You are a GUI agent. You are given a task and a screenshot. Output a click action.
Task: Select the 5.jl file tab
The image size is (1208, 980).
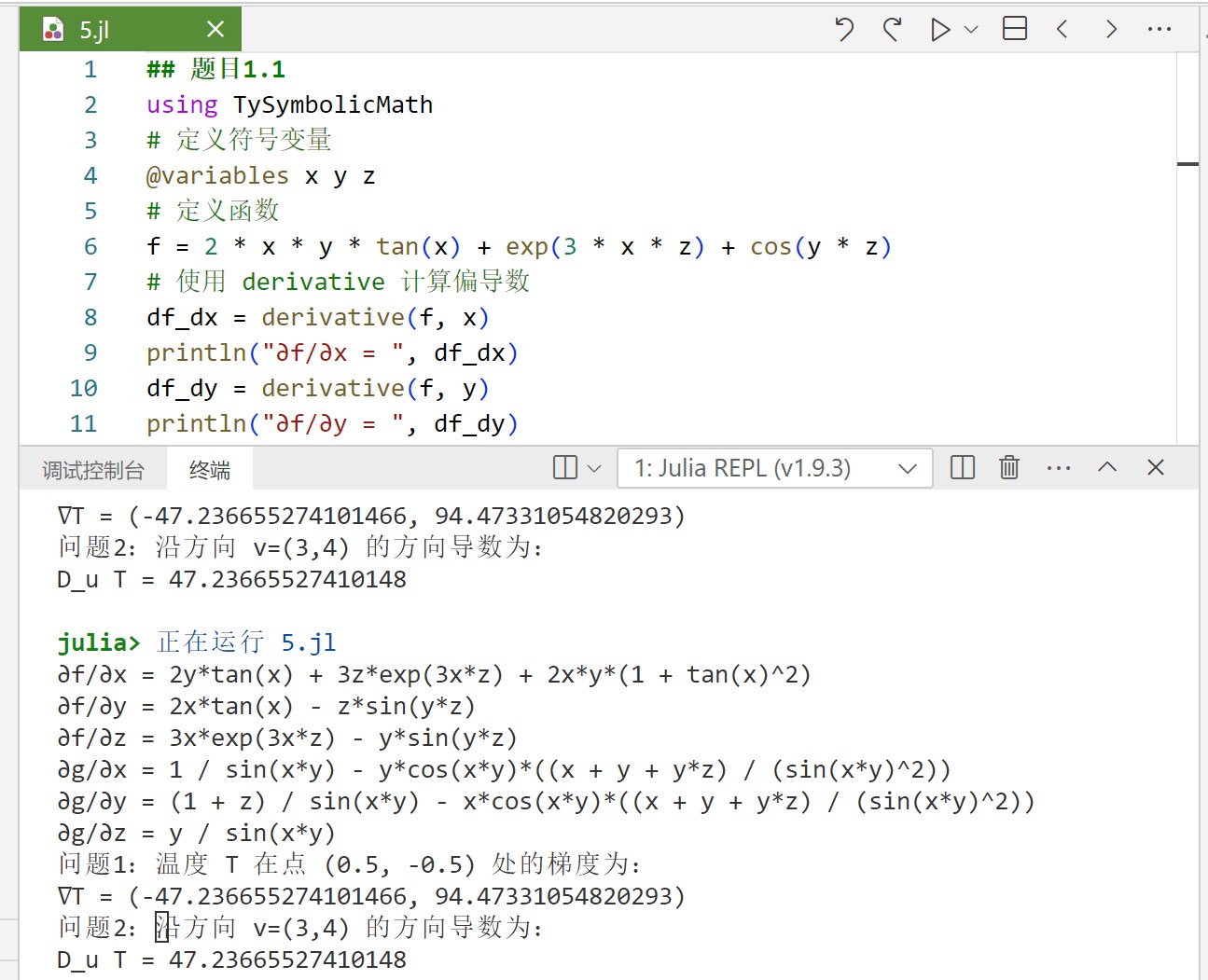(131, 29)
